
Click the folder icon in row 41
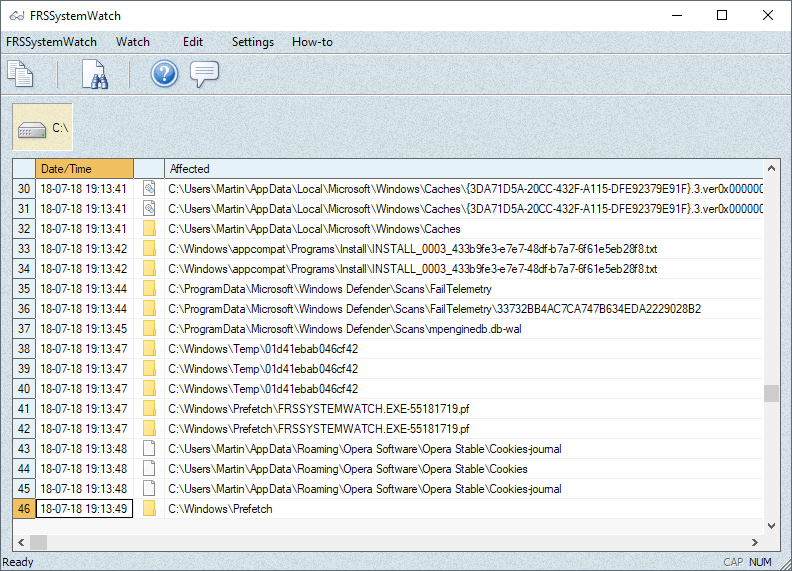pyautogui.click(x=149, y=409)
